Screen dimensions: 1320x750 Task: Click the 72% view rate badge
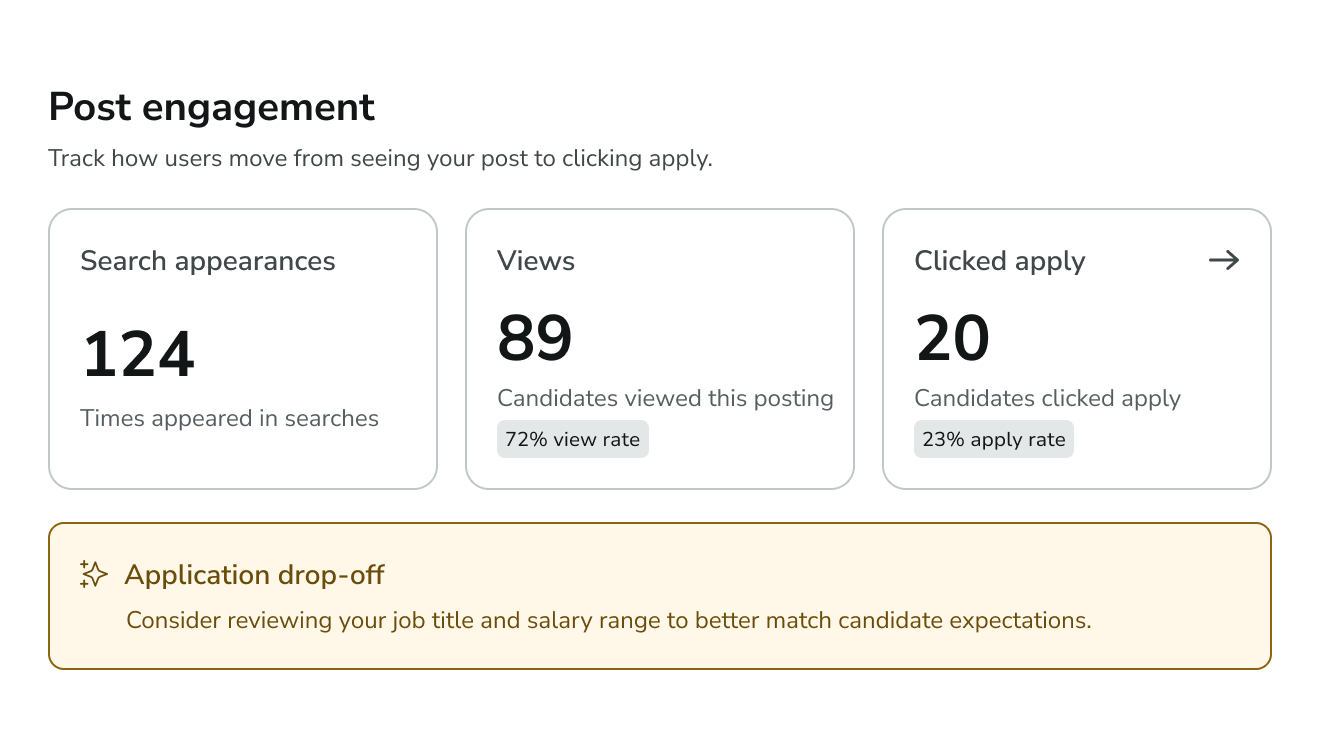click(572, 439)
